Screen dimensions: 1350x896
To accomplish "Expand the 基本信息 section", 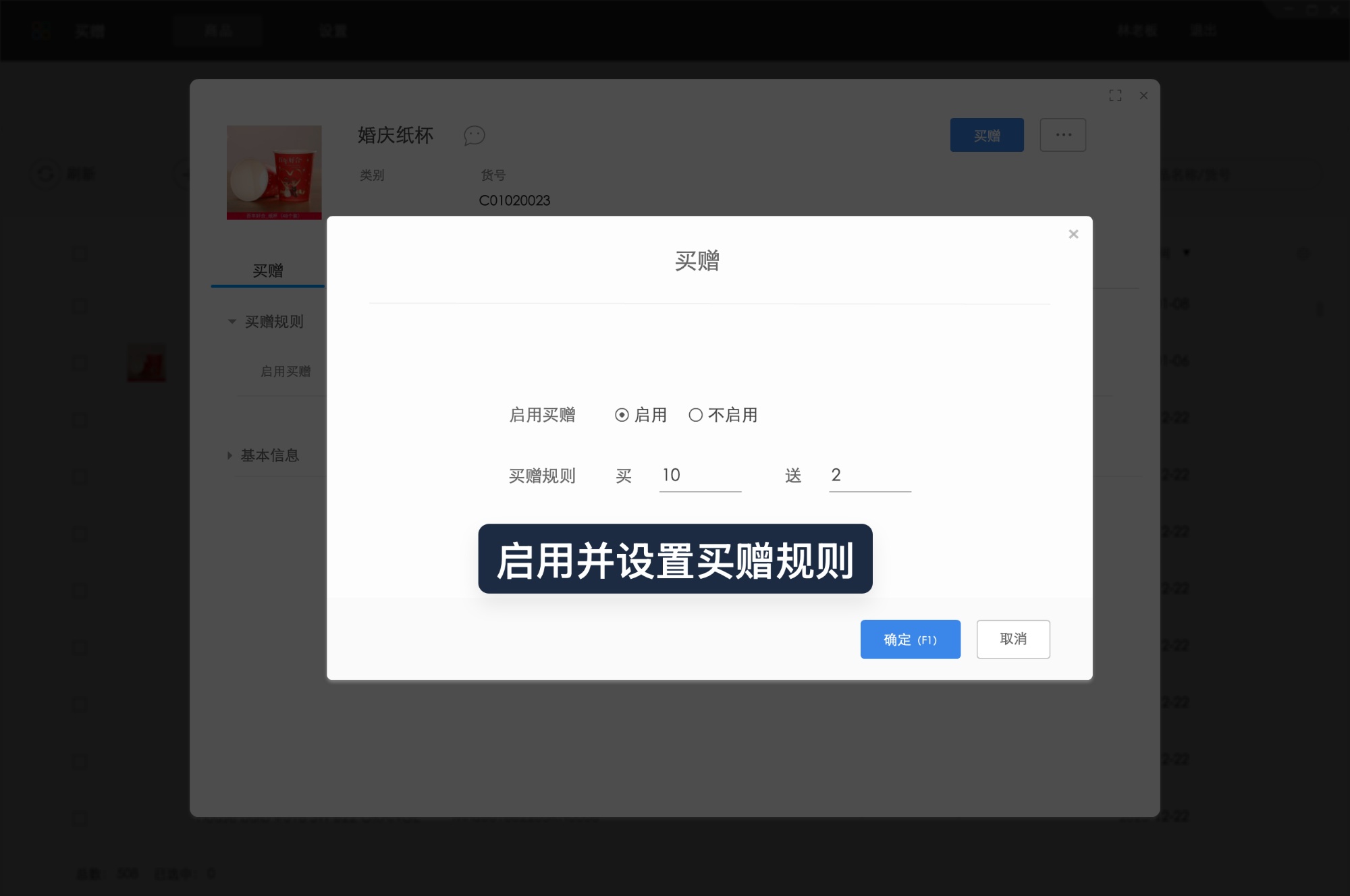I will (x=230, y=455).
